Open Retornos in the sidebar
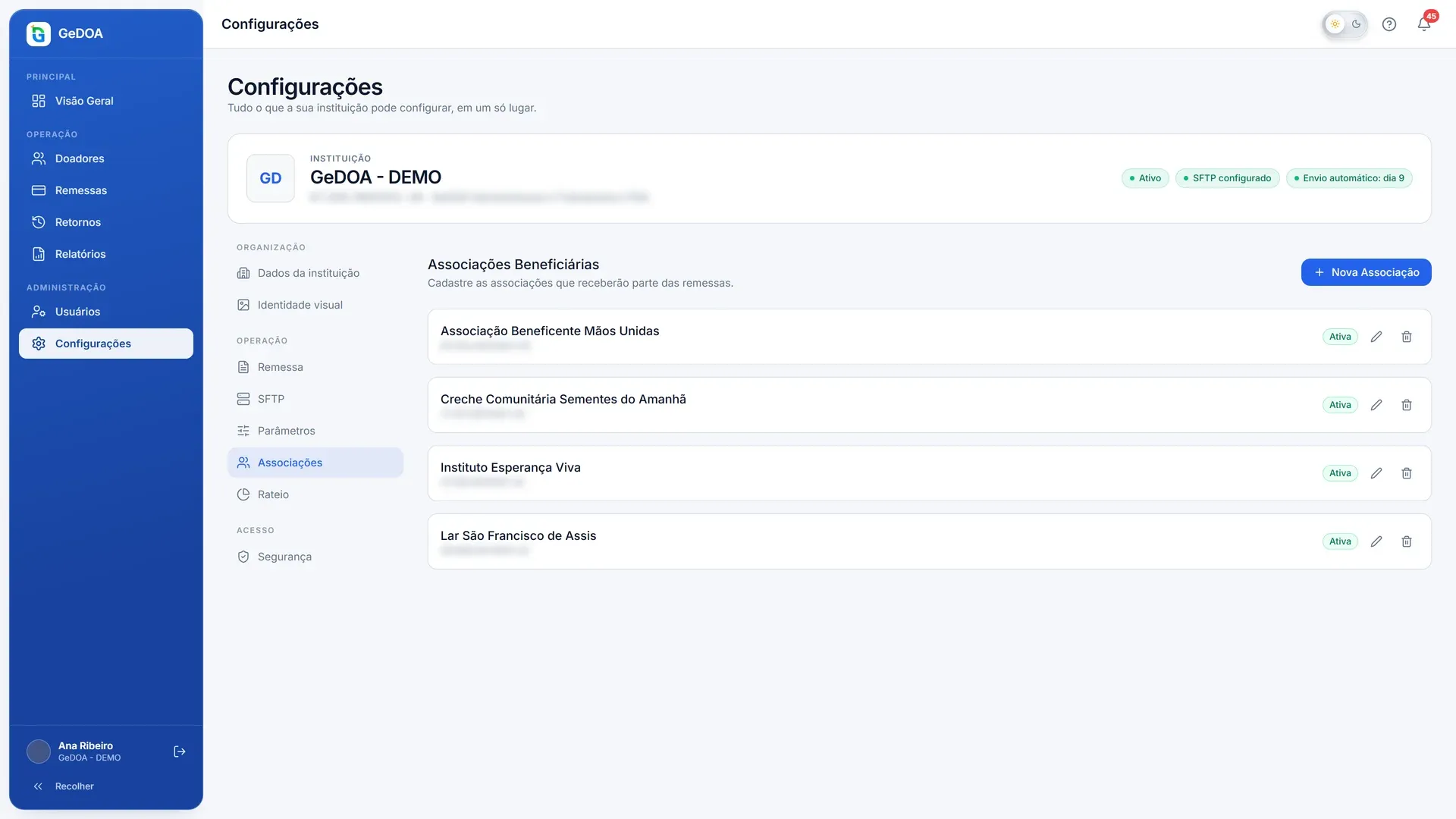This screenshot has height=819, width=1456. 106,222
